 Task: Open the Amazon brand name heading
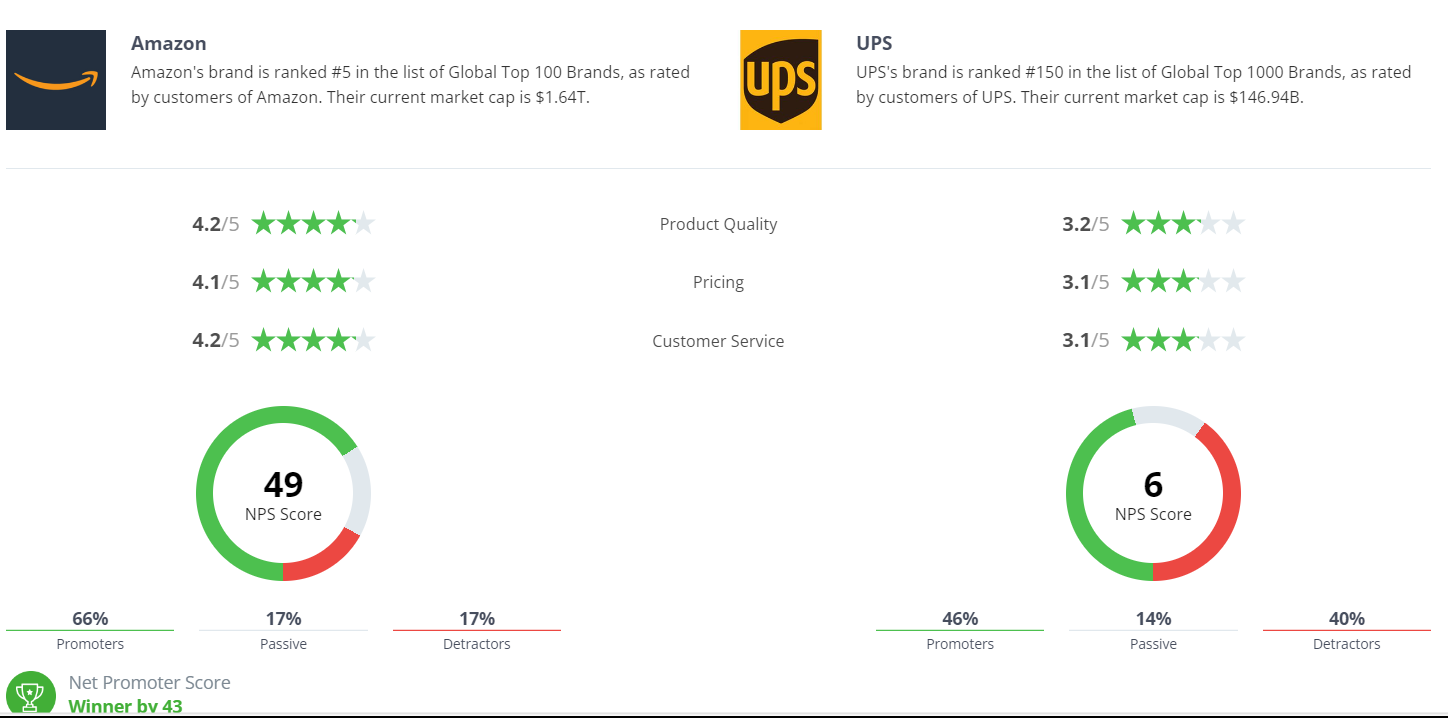pyautogui.click(x=169, y=44)
